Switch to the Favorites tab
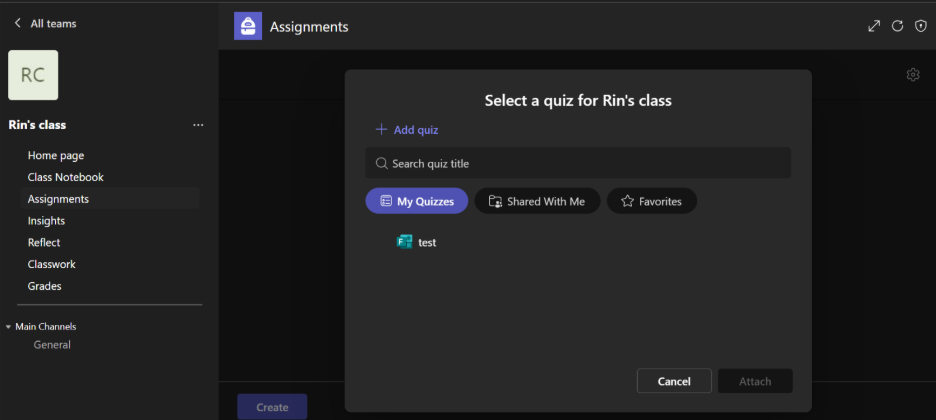This screenshot has width=936, height=420. coord(652,201)
